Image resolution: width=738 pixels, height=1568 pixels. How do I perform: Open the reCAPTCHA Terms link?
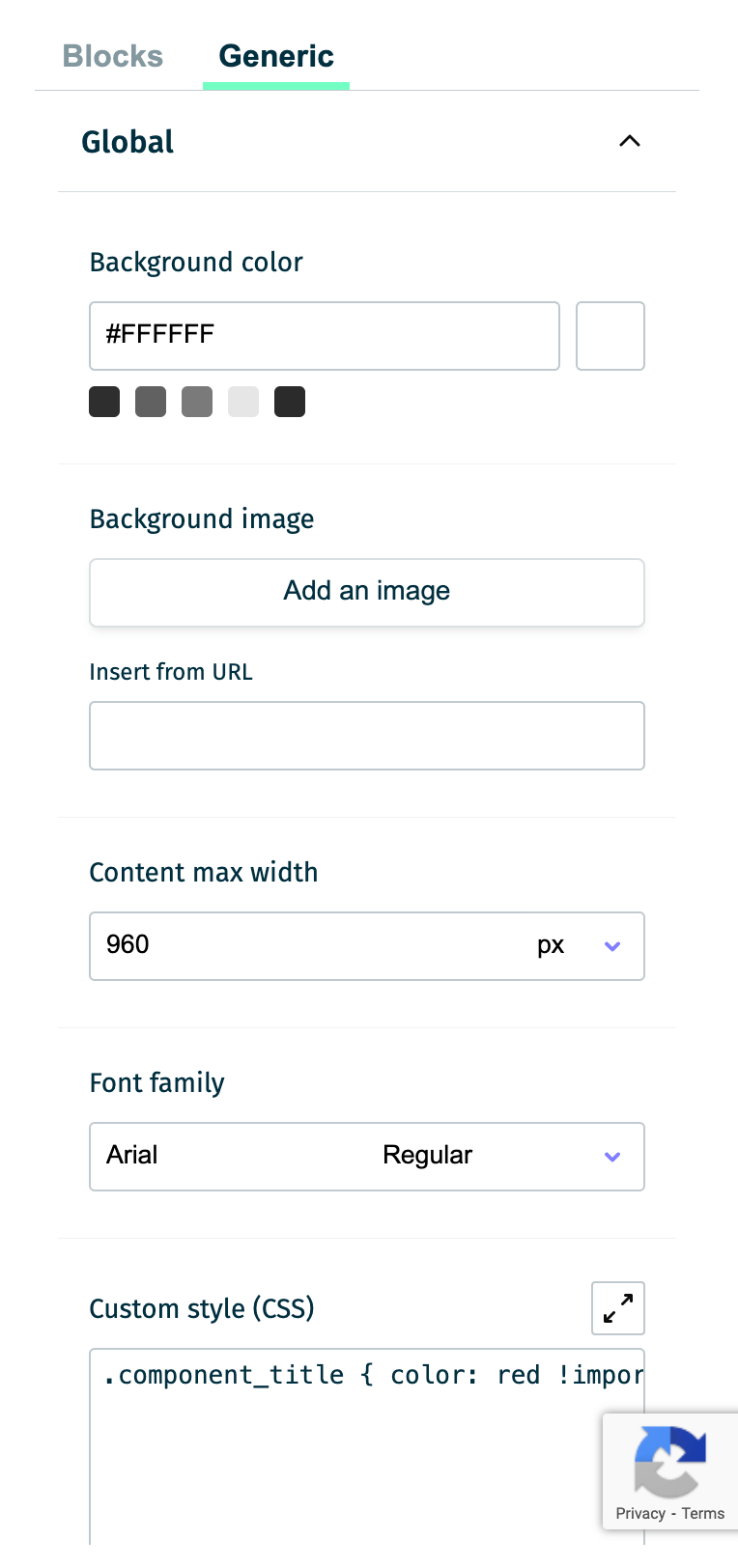pyautogui.click(x=703, y=1513)
